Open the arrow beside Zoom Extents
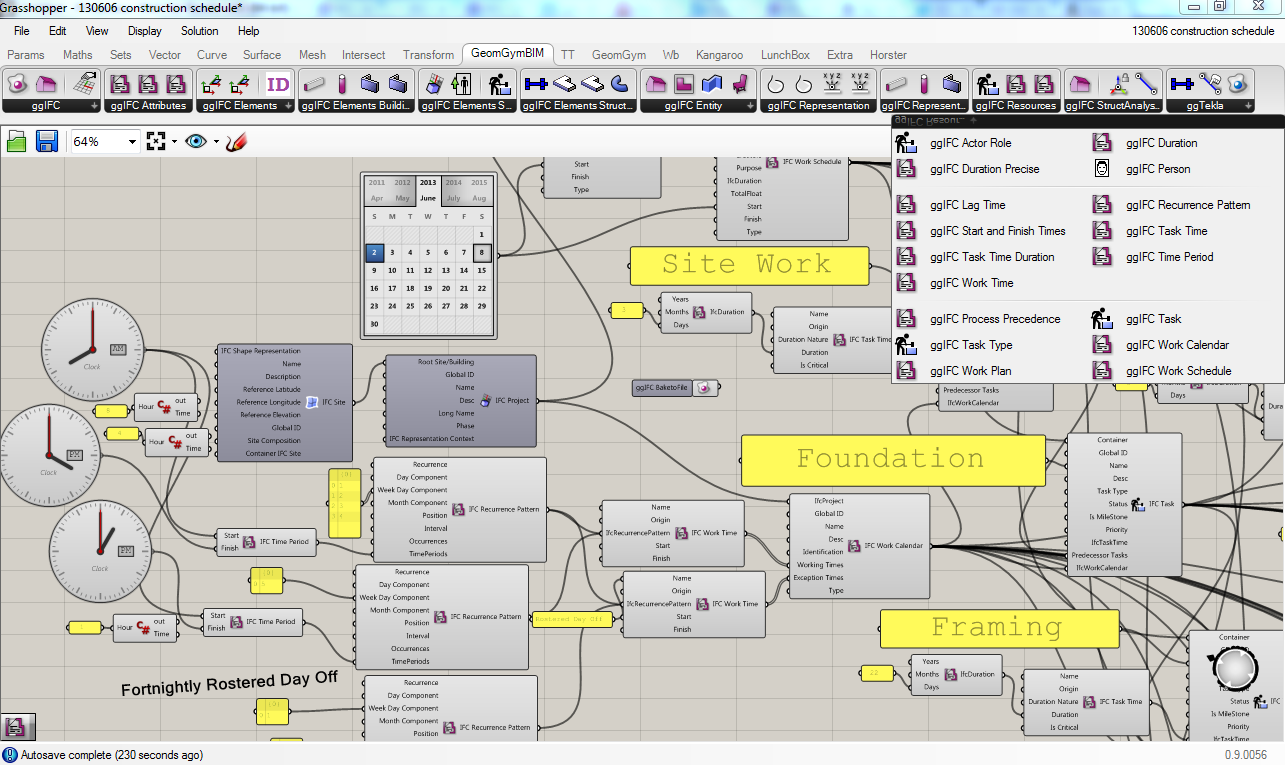 tap(174, 142)
